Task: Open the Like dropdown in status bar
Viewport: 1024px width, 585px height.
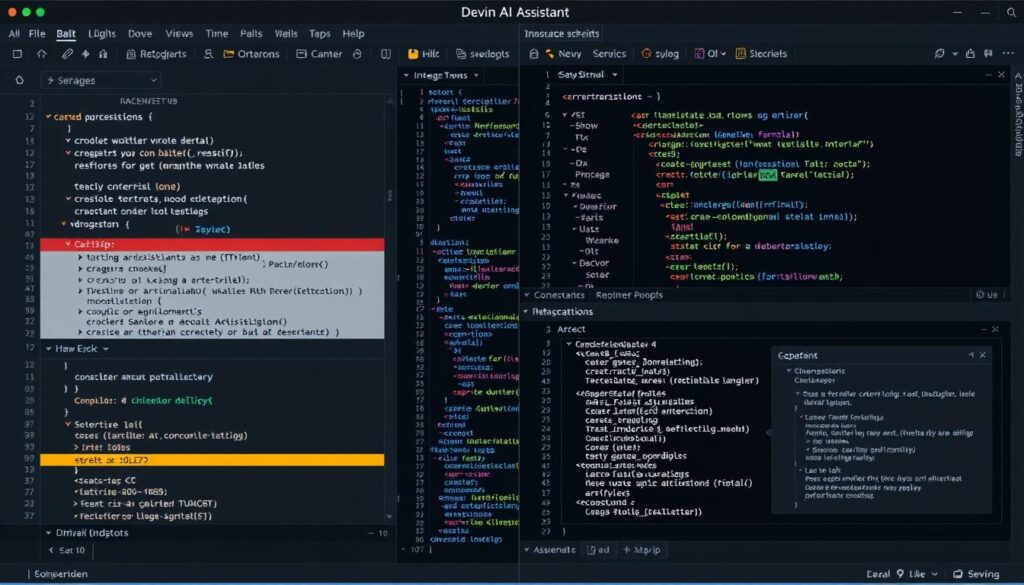Action: pos(923,574)
